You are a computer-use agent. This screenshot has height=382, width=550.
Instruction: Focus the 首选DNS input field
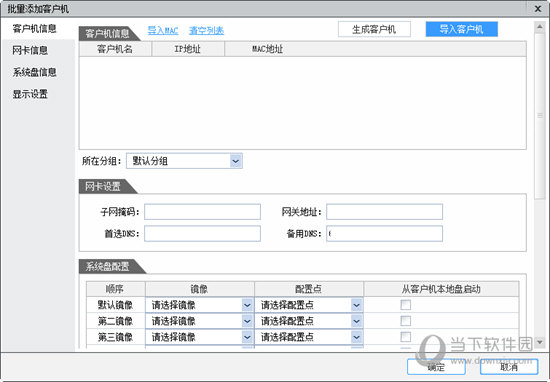click(202, 234)
